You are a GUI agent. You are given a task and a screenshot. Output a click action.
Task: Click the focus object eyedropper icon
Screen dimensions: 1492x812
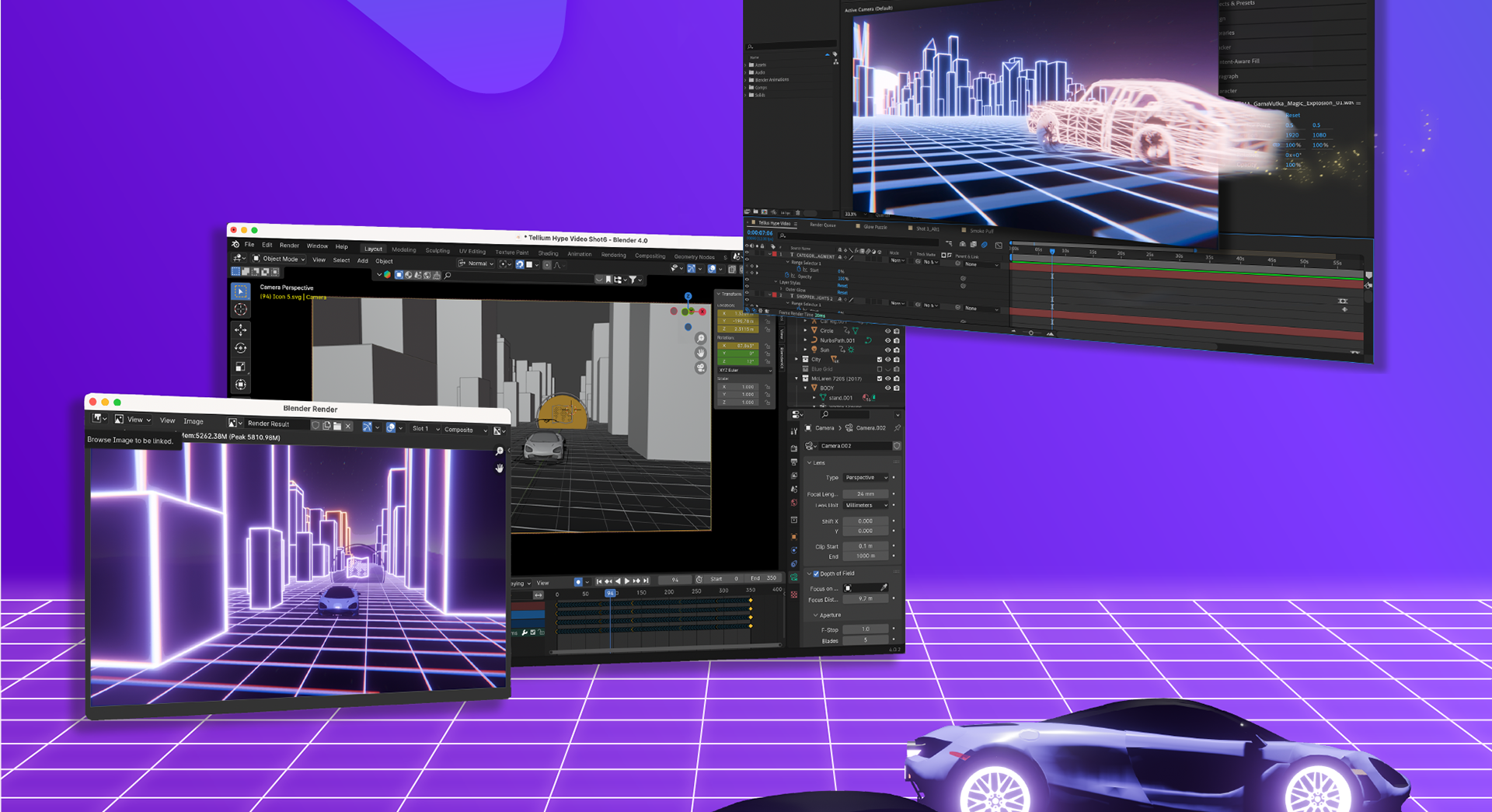(x=884, y=587)
